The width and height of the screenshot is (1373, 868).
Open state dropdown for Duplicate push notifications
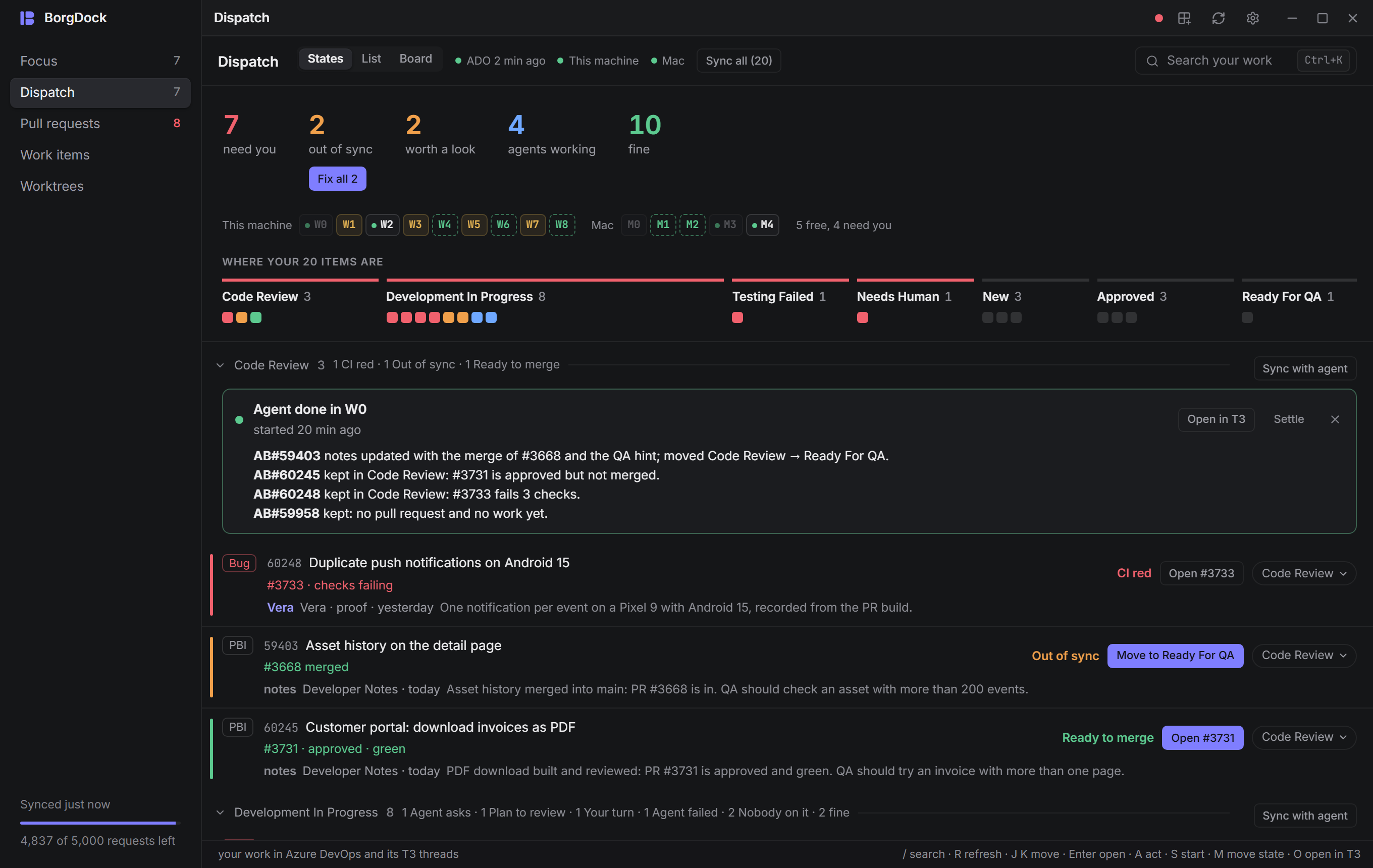coord(1303,573)
